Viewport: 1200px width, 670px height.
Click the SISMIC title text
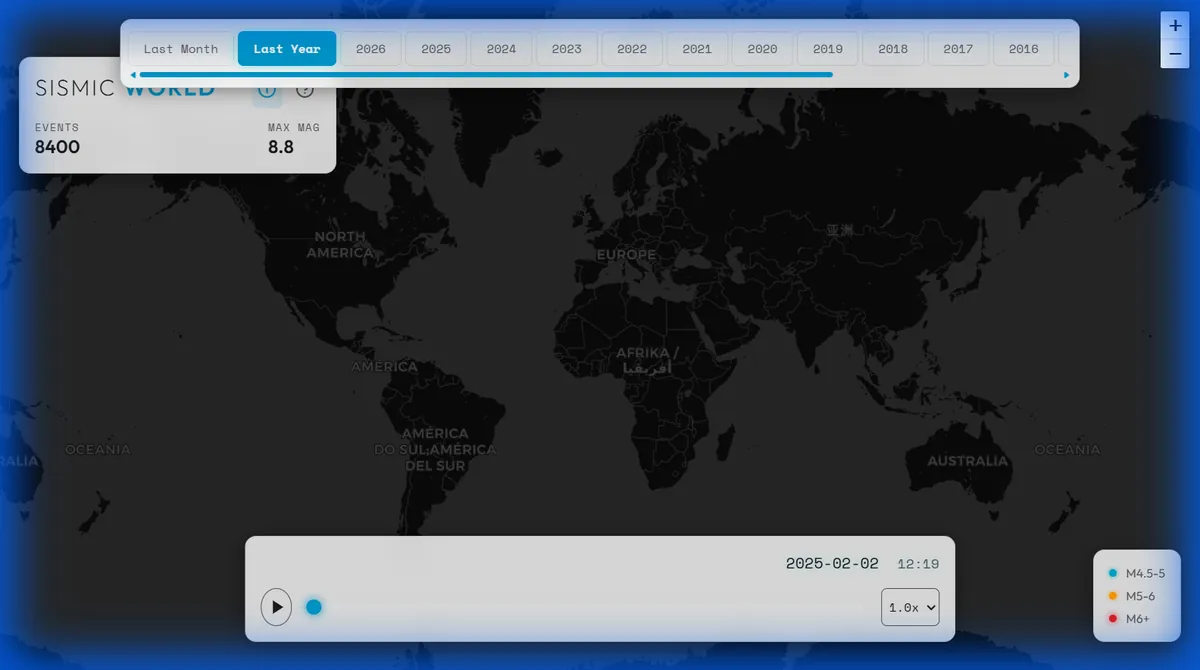tap(75, 88)
